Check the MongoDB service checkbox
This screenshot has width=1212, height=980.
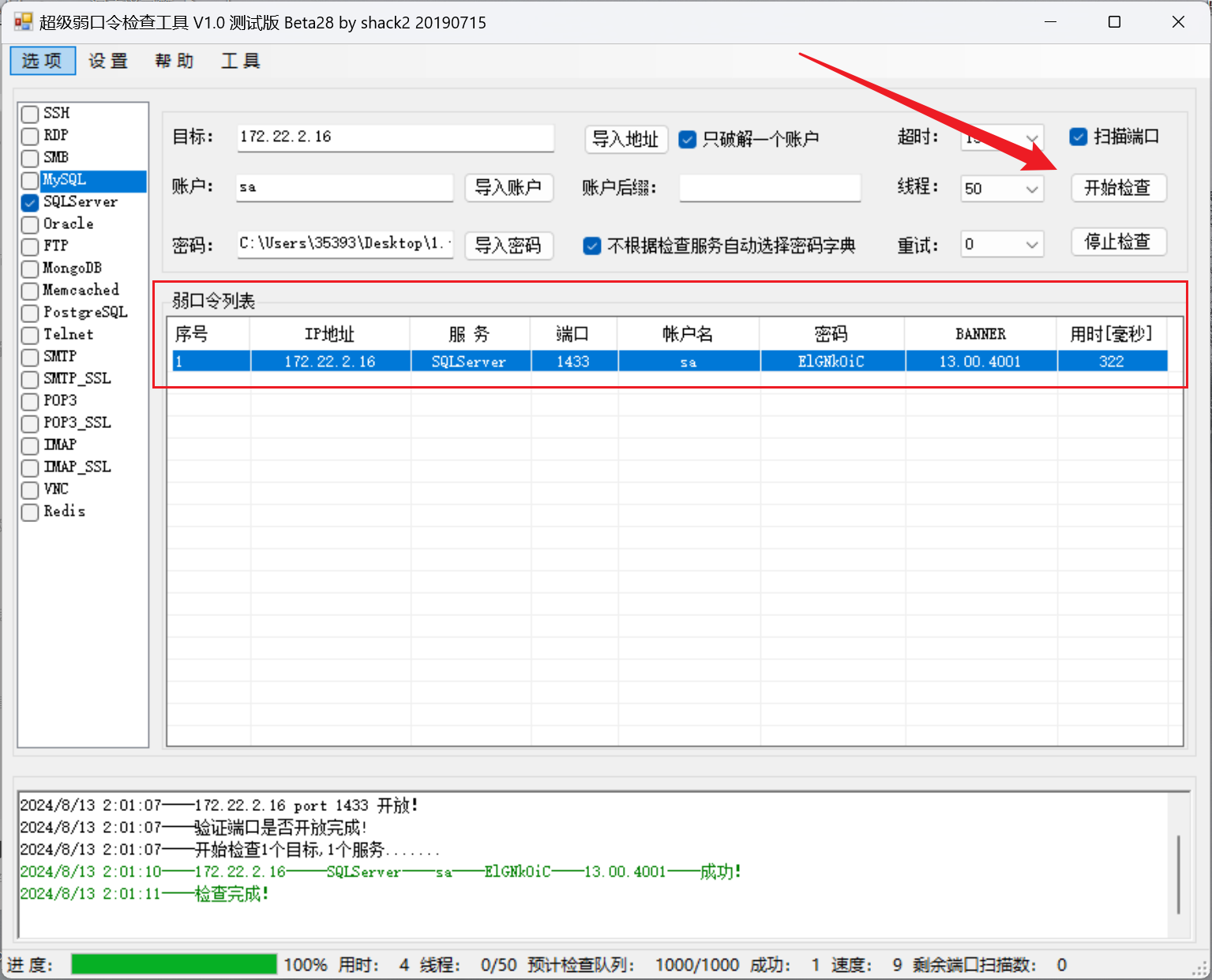tap(30, 268)
